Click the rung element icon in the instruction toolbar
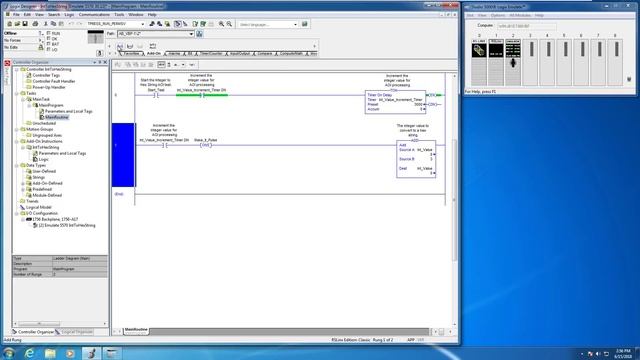The height and width of the screenshot is (360, 640). [x=120, y=46]
